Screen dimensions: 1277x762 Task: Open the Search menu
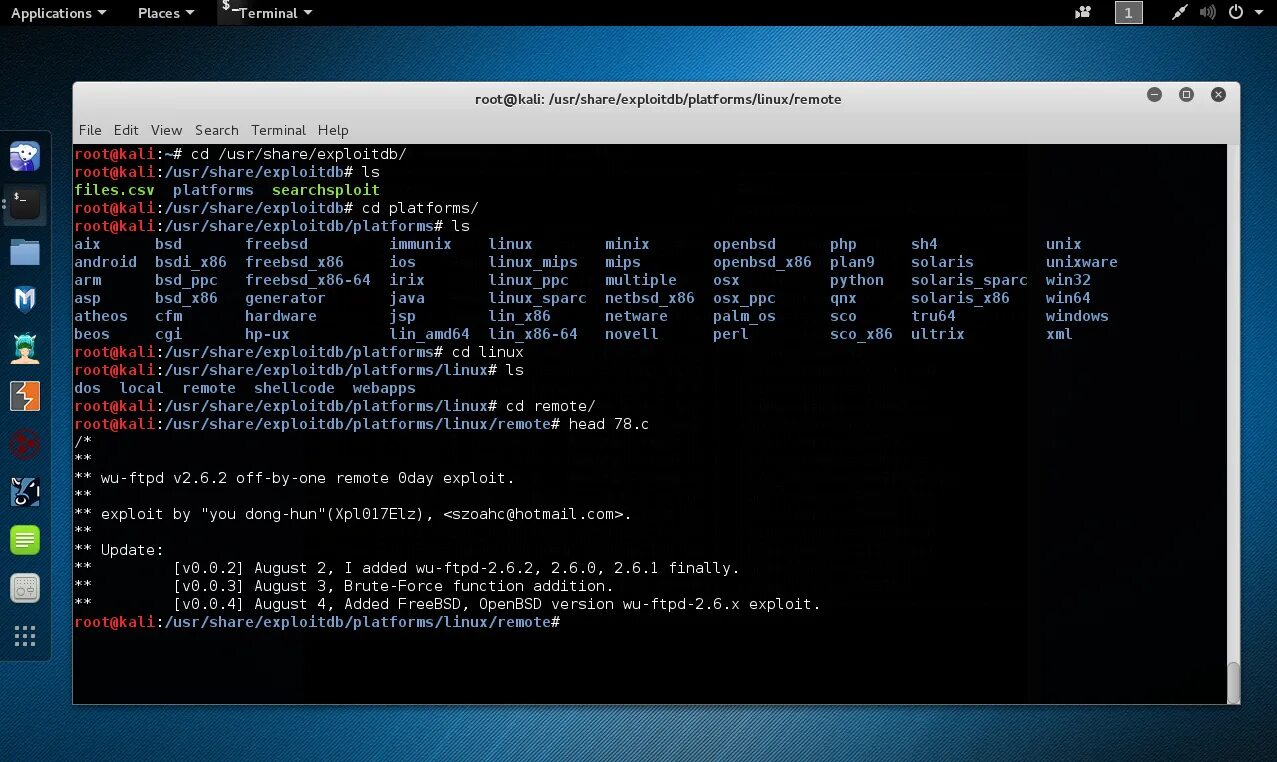[x=217, y=130]
